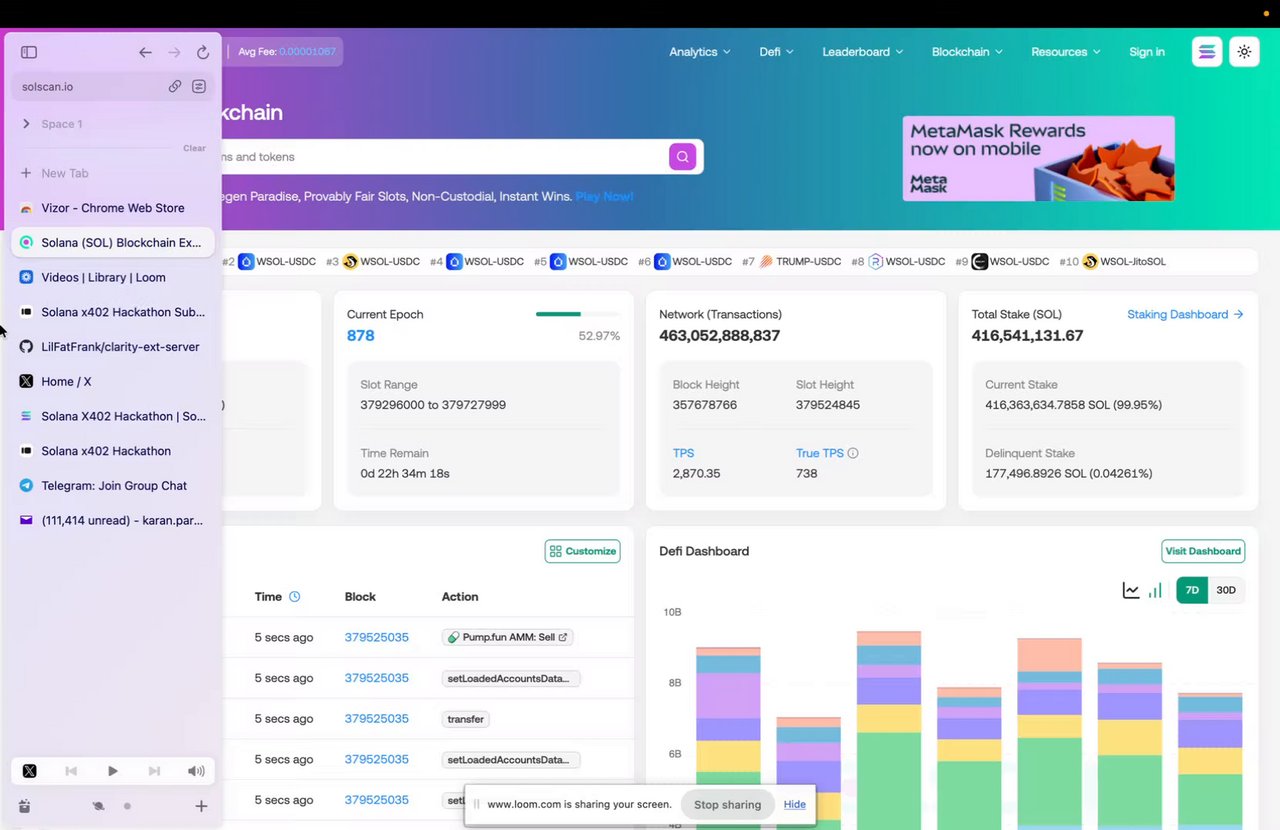Toggle the browser sidebar panel icon

pyautogui.click(x=29, y=52)
